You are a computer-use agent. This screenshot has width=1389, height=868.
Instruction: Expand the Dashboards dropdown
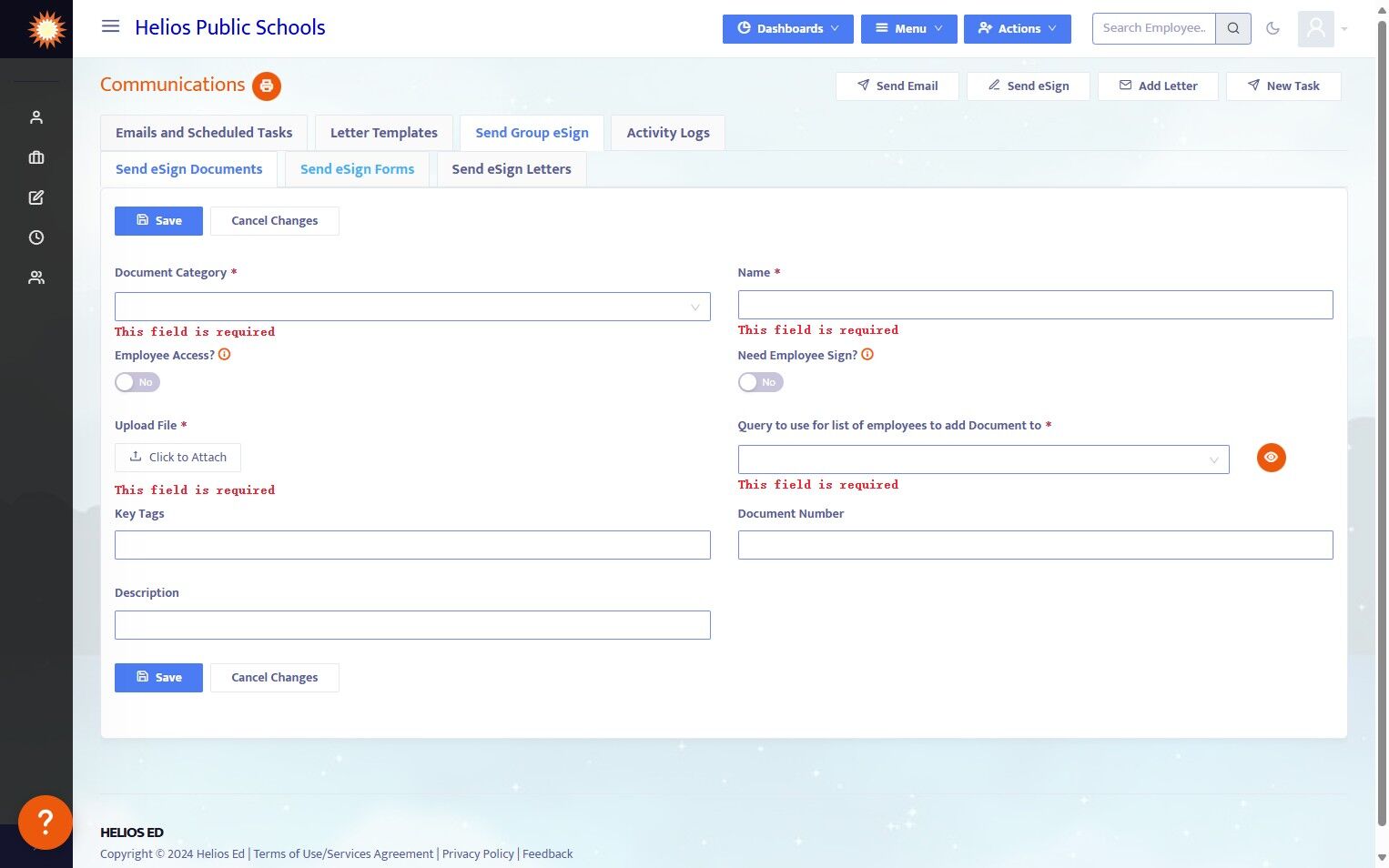tap(788, 28)
